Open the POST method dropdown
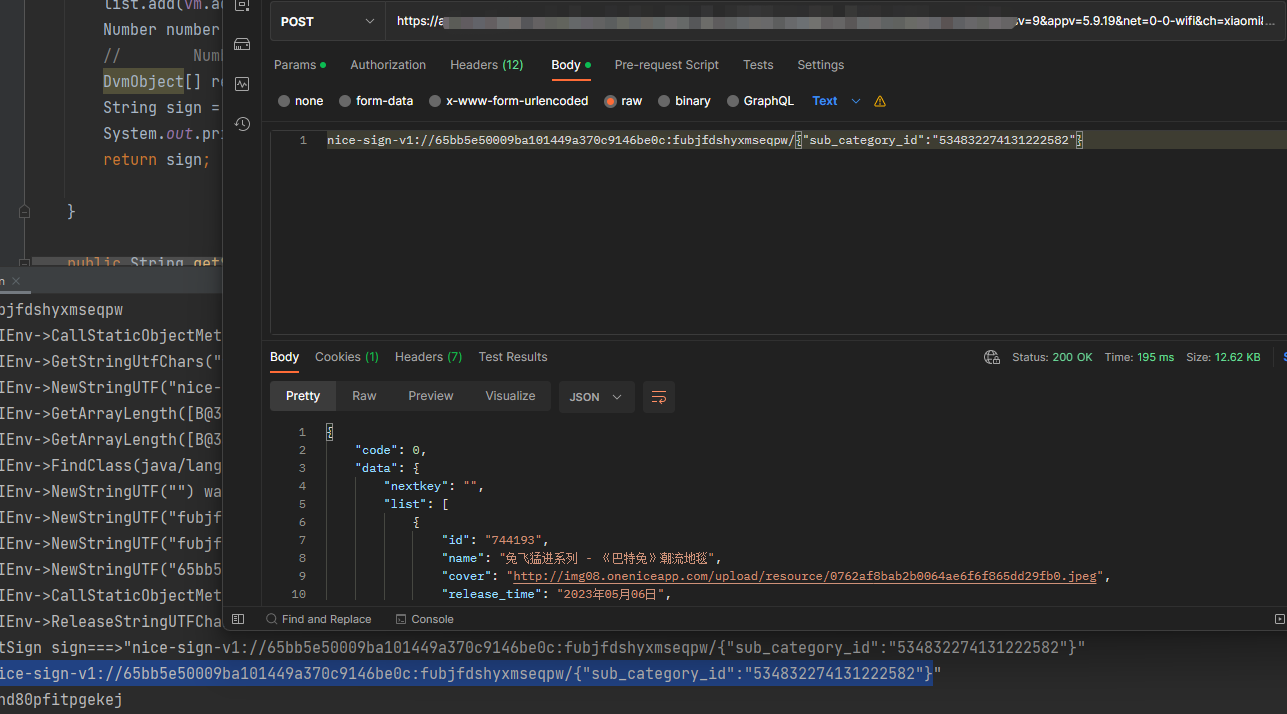This screenshot has width=1287, height=714. [x=328, y=21]
